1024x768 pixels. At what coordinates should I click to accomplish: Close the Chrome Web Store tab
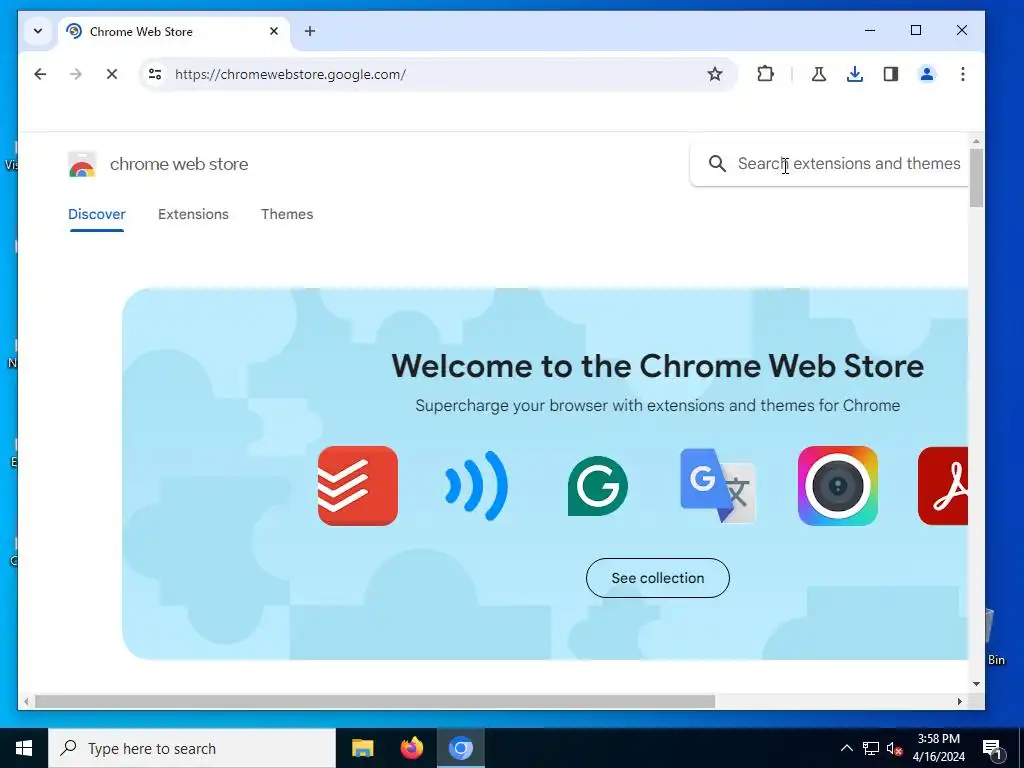pyautogui.click(x=274, y=31)
